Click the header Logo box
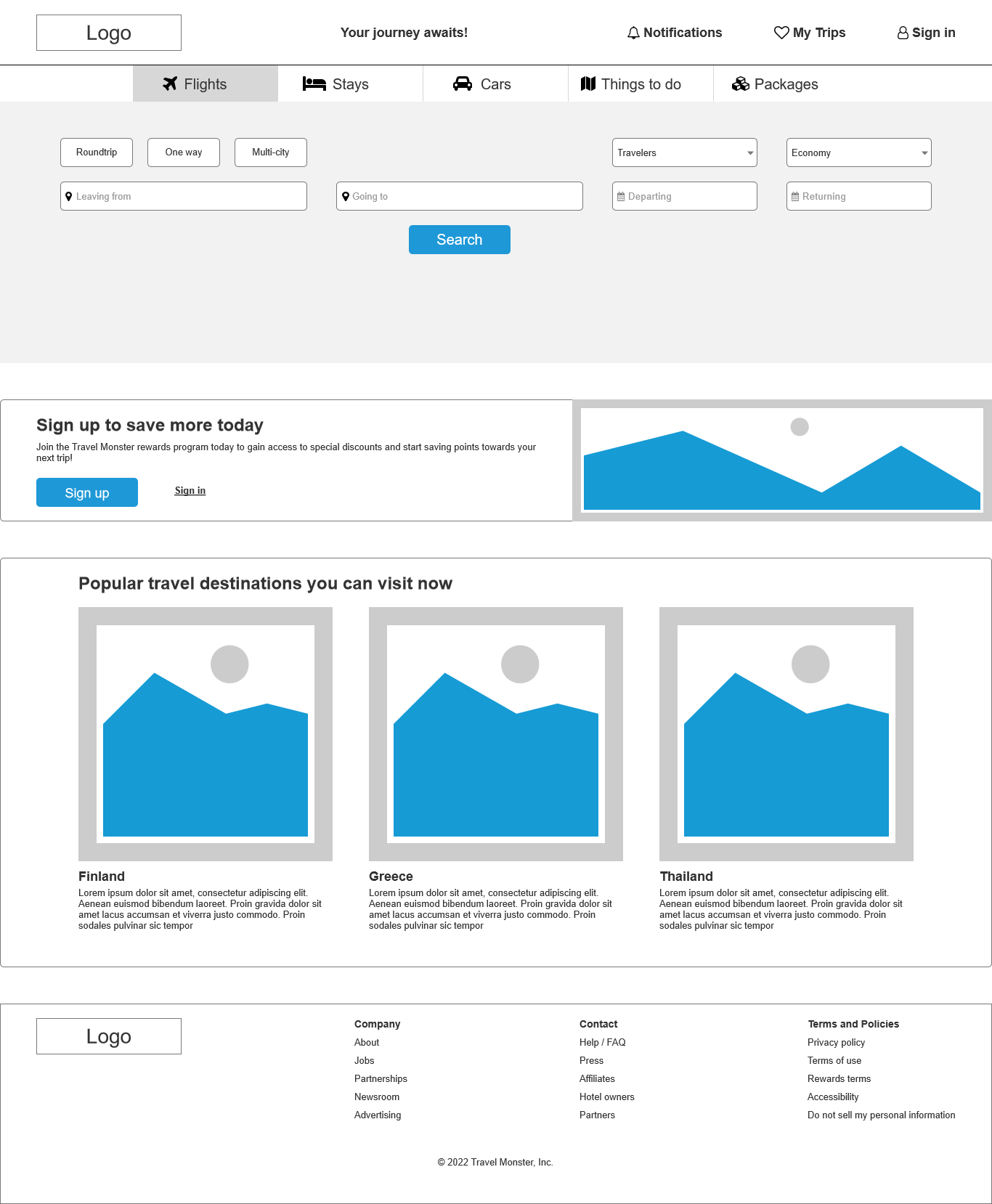The image size is (992, 1204). (109, 33)
